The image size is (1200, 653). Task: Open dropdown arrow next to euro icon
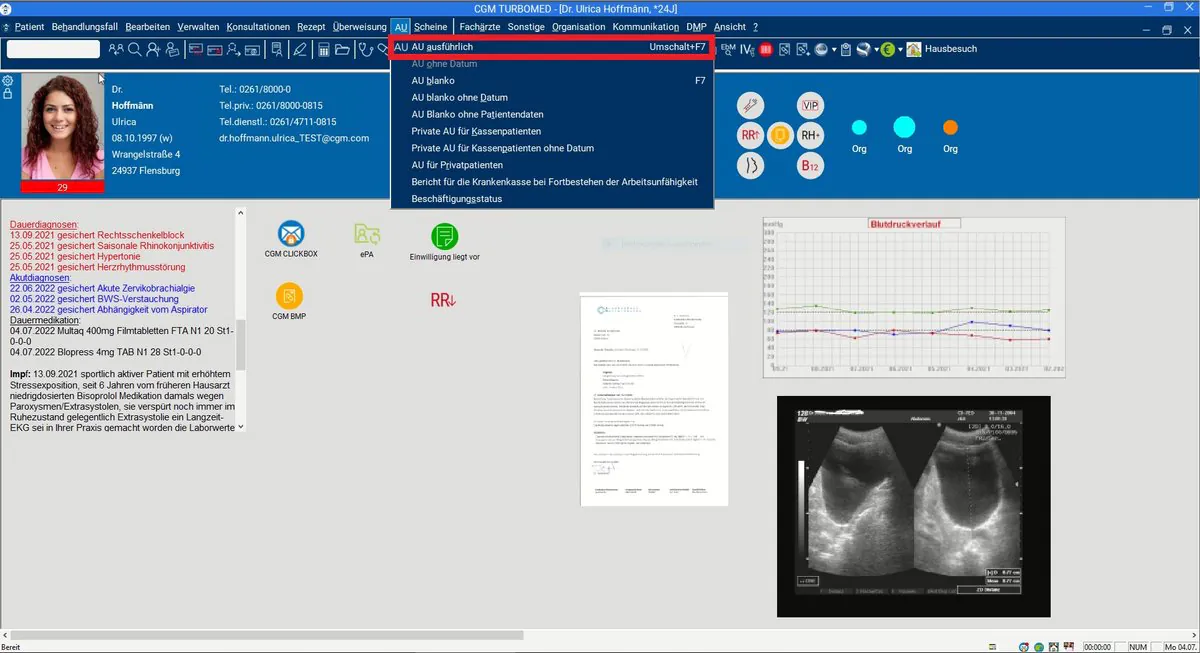pos(900,49)
